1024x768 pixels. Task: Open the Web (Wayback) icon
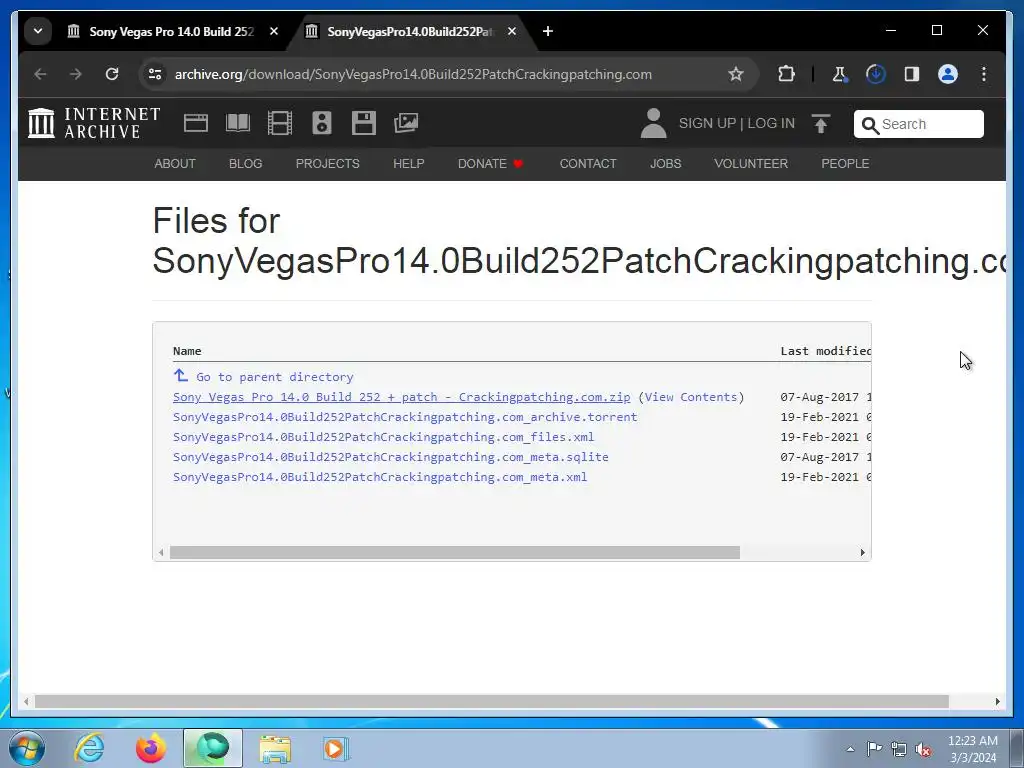point(196,123)
